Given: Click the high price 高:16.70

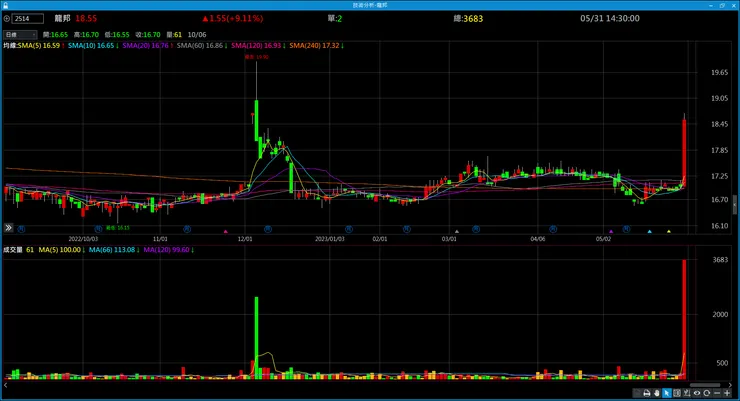Looking at the screenshot, I should coord(86,34).
